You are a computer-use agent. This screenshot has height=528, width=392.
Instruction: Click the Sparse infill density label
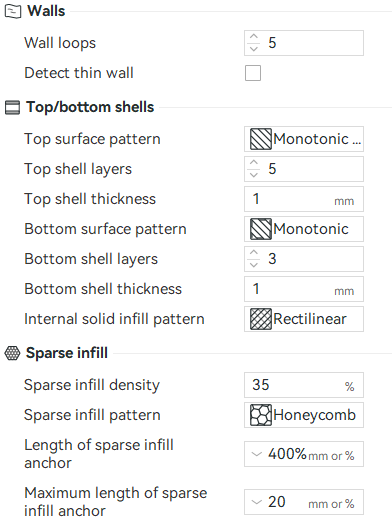pyautogui.click(x=92, y=385)
